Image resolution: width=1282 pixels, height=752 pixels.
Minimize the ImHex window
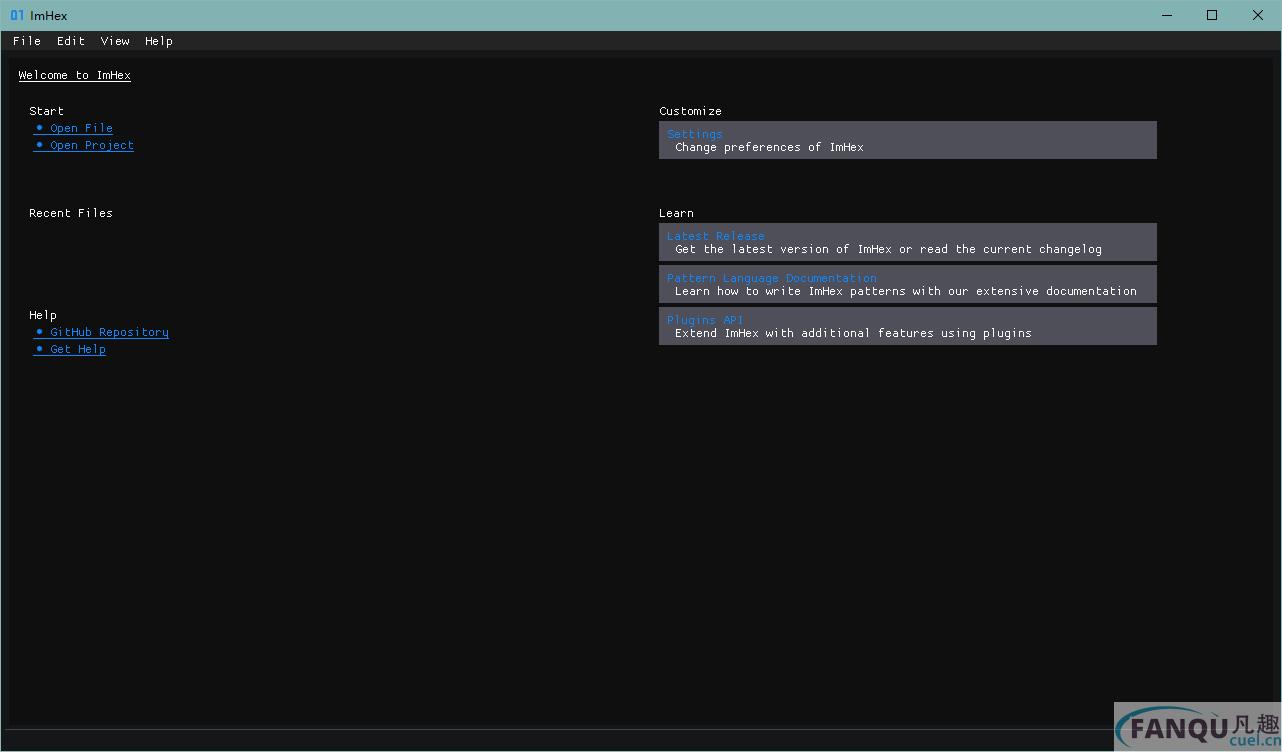click(x=1167, y=15)
